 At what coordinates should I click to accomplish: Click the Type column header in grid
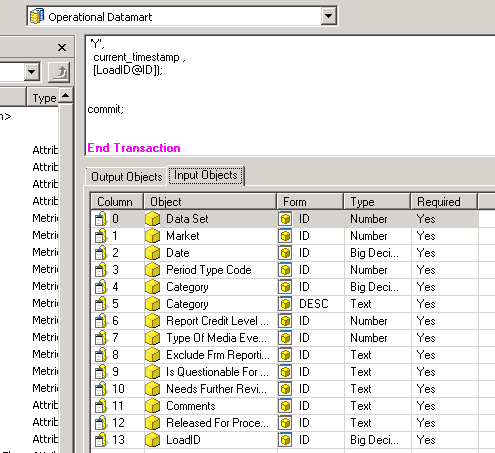(x=377, y=202)
